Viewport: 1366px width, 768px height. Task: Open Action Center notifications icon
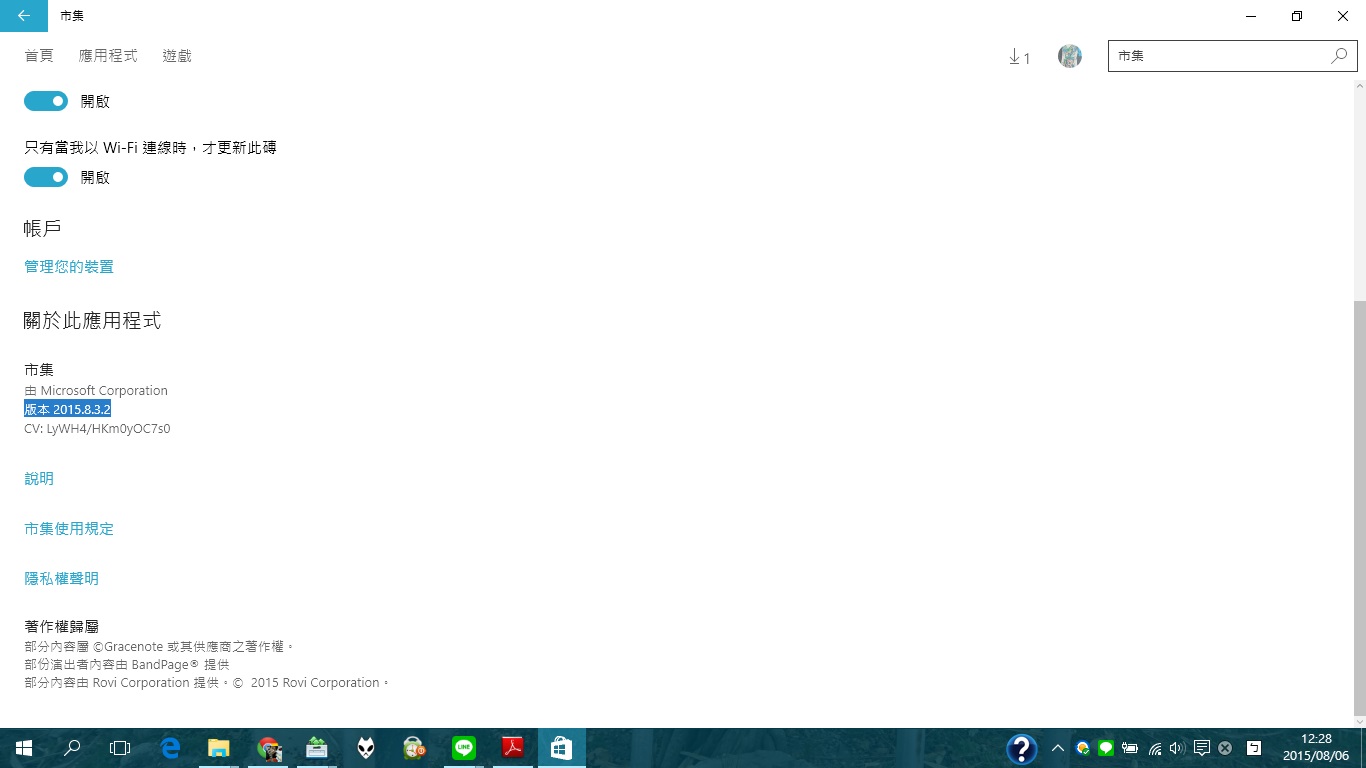click(x=1202, y=748)
